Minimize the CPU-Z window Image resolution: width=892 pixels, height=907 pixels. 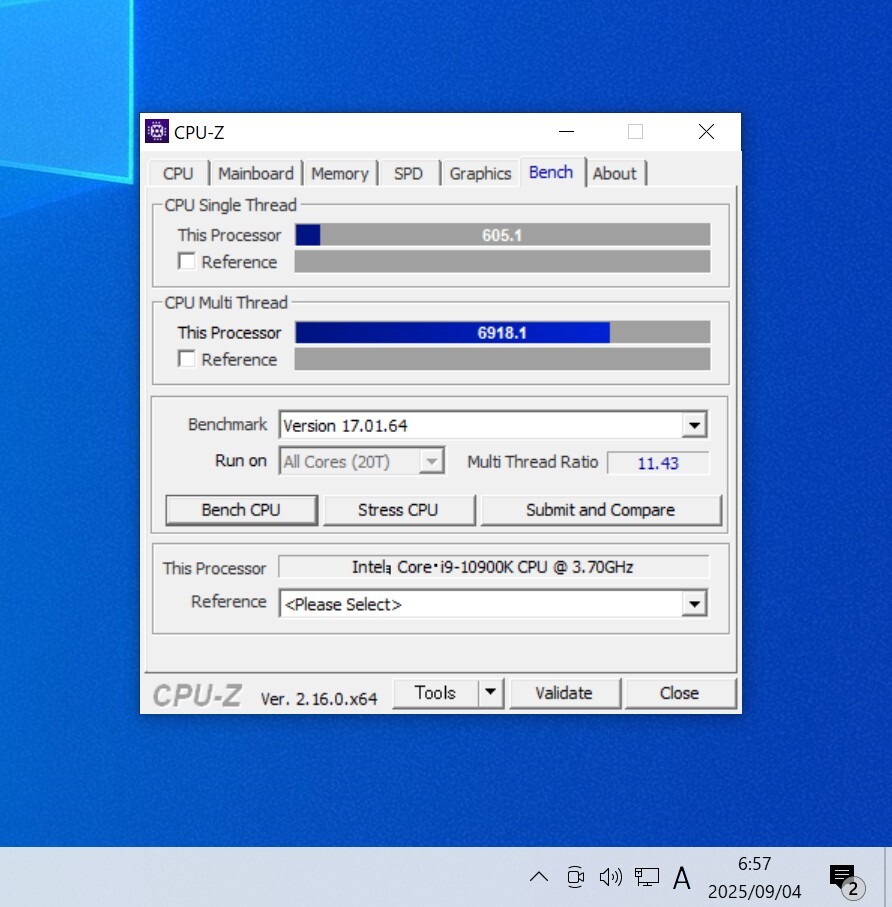click(x=566, y=132)
